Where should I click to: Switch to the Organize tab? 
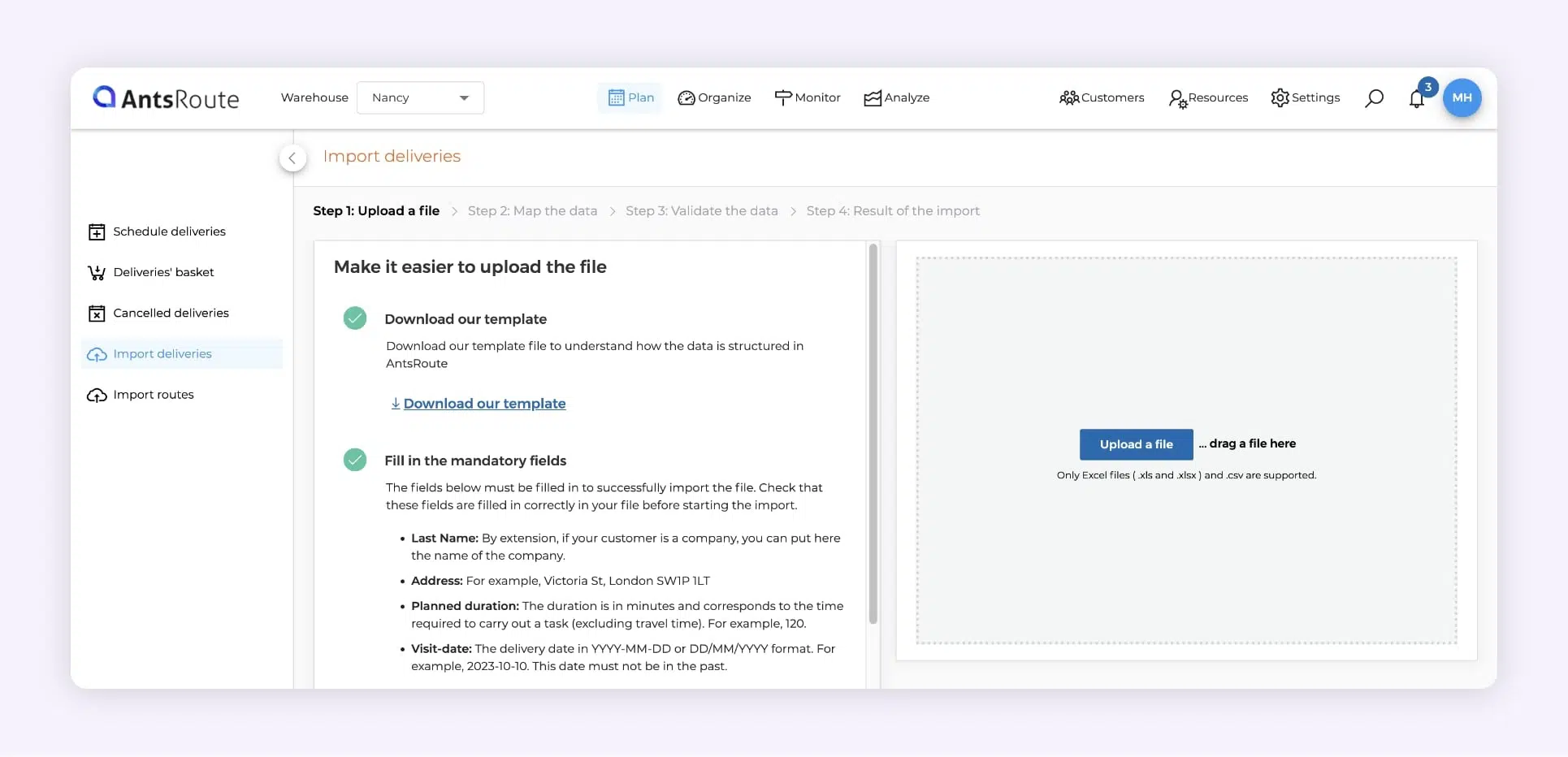click(x=714, y=97)
